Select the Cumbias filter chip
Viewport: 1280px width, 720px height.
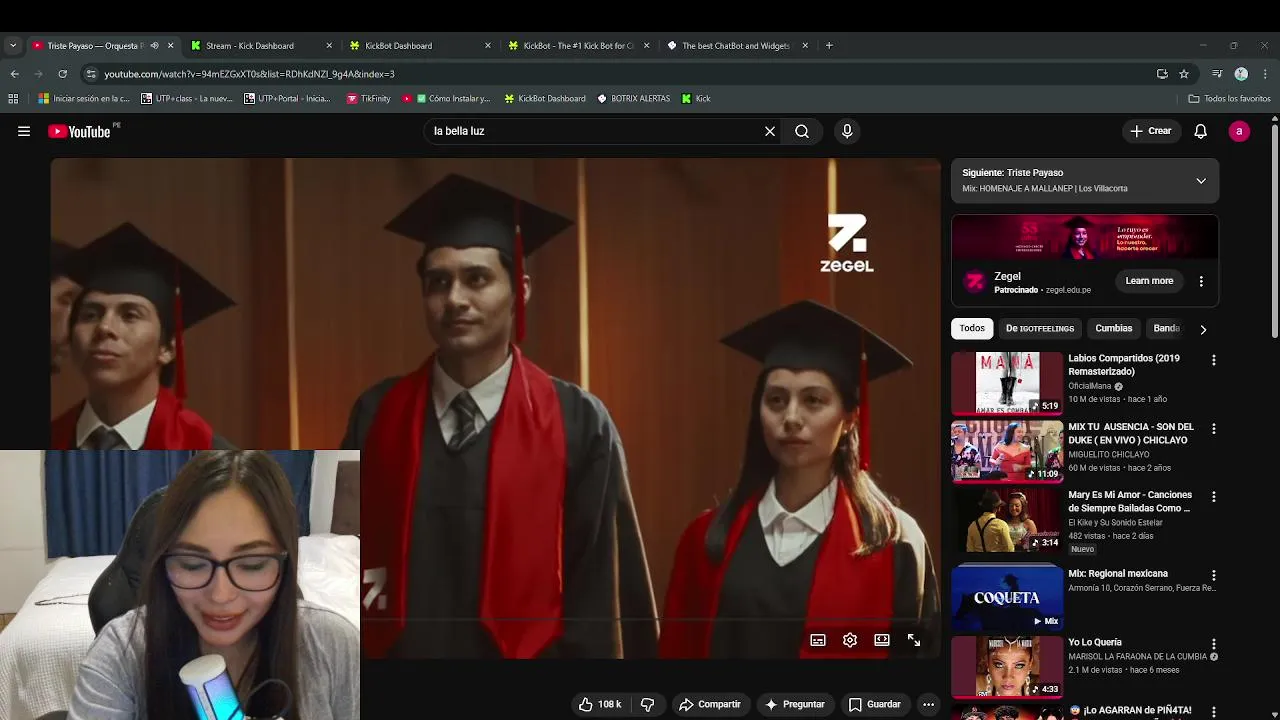coord(1113,328)
